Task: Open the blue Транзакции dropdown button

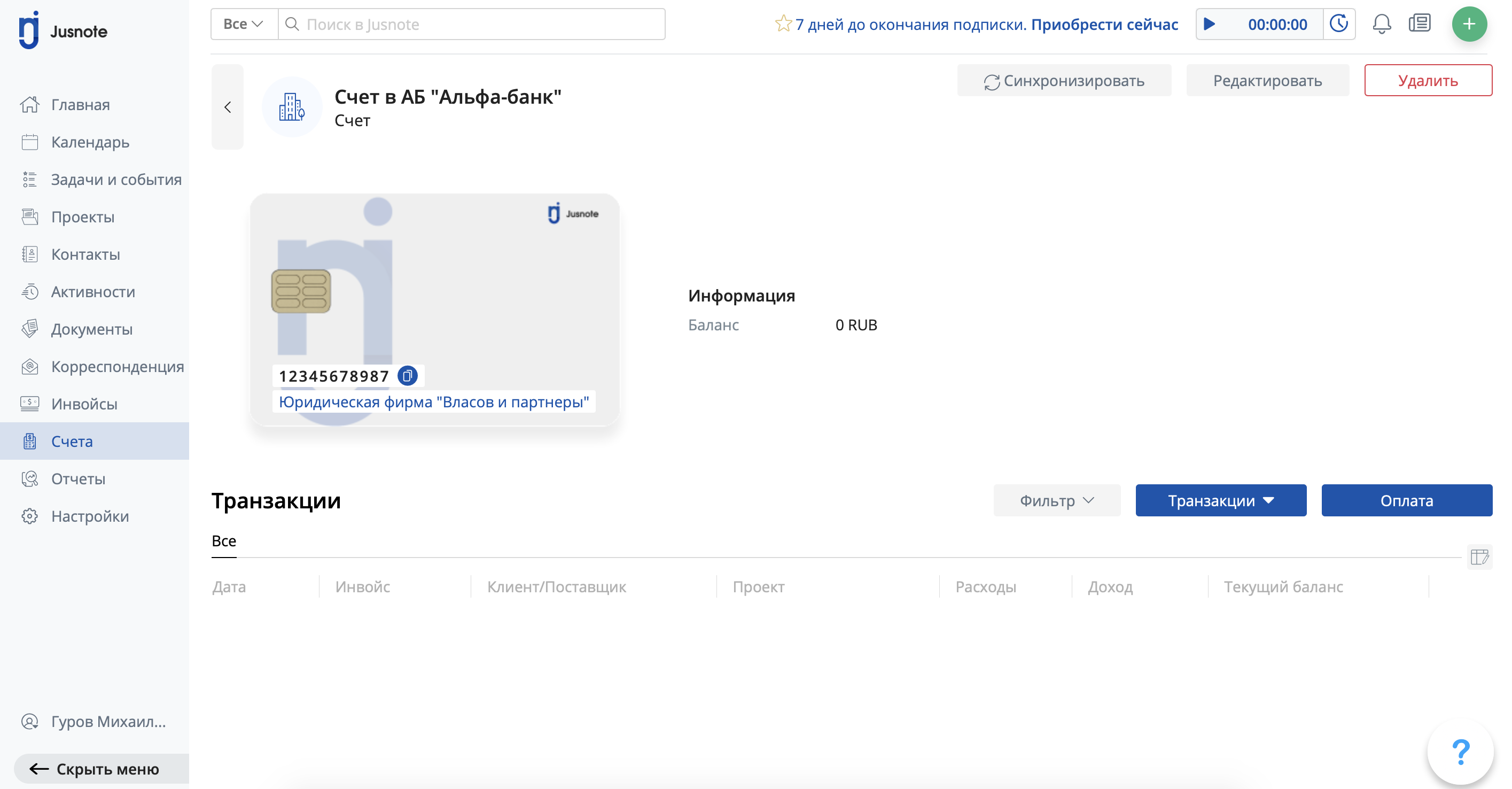Action: [x=1220, y=500]
